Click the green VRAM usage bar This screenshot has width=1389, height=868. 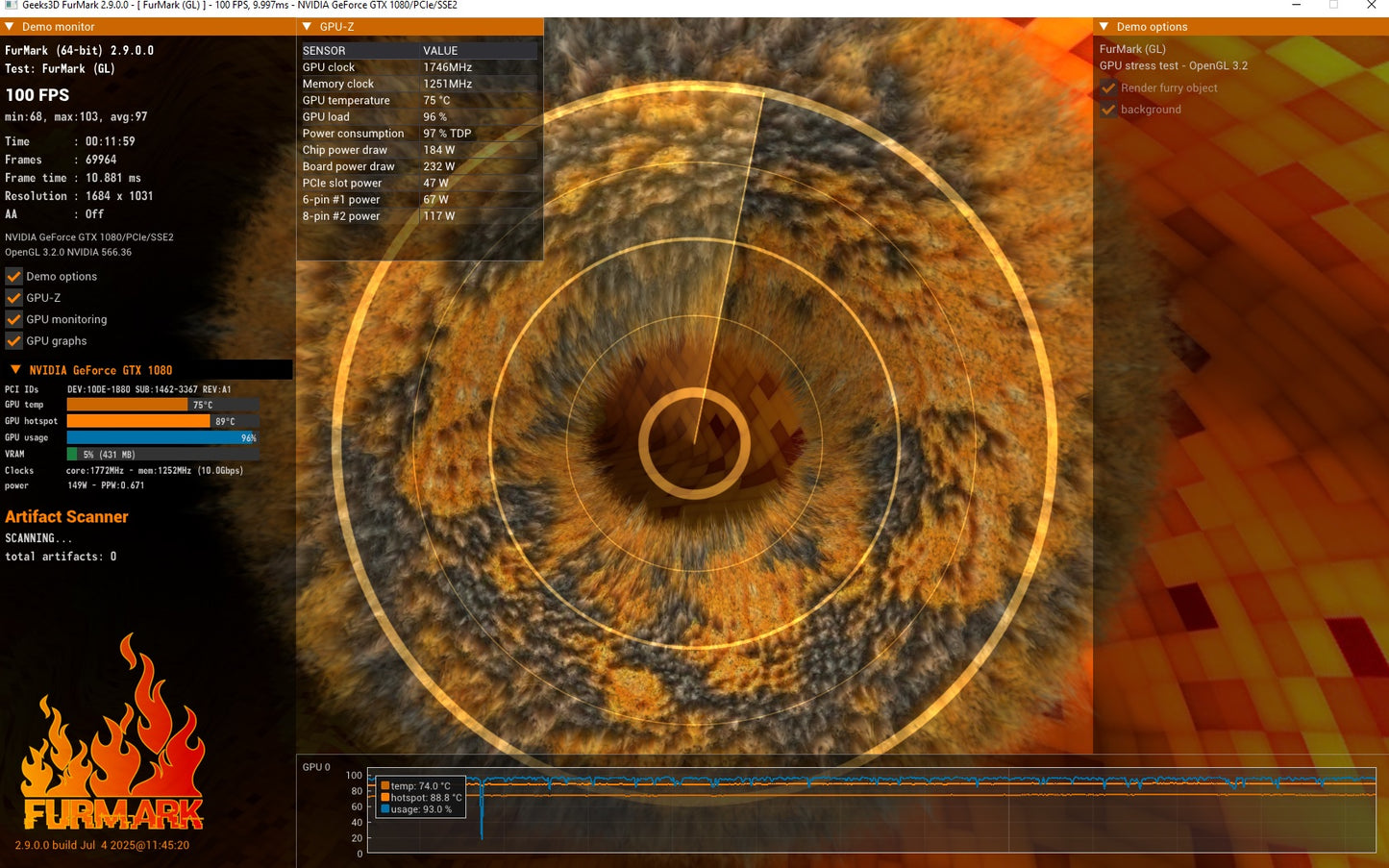point(72,454)
